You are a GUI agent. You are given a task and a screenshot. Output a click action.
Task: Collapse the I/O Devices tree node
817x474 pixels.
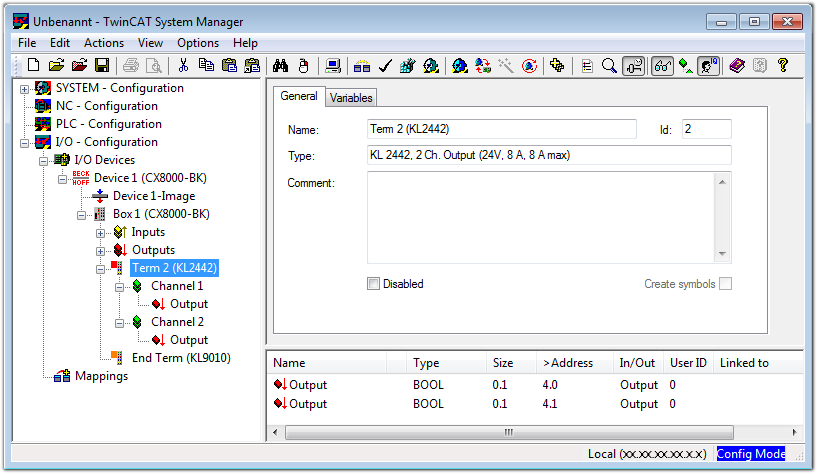(x=43, y=161)
